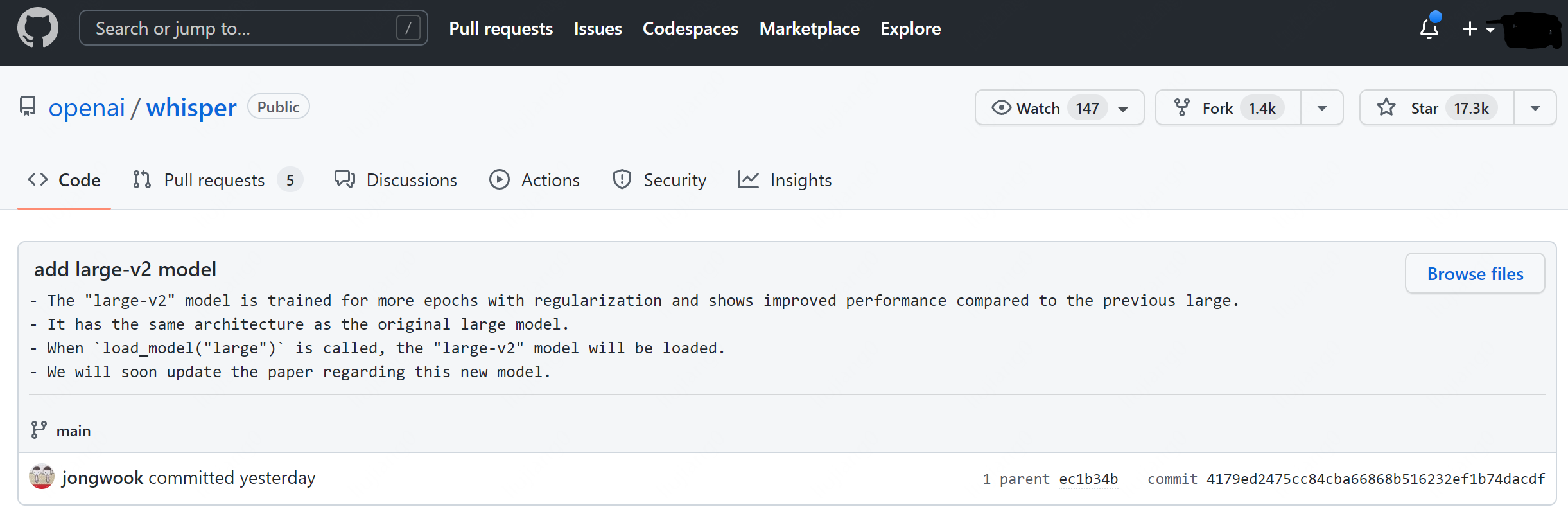Open parent commit ec1b34b
Viewport: 1568px width, 514px height.
click(1088, 479)
